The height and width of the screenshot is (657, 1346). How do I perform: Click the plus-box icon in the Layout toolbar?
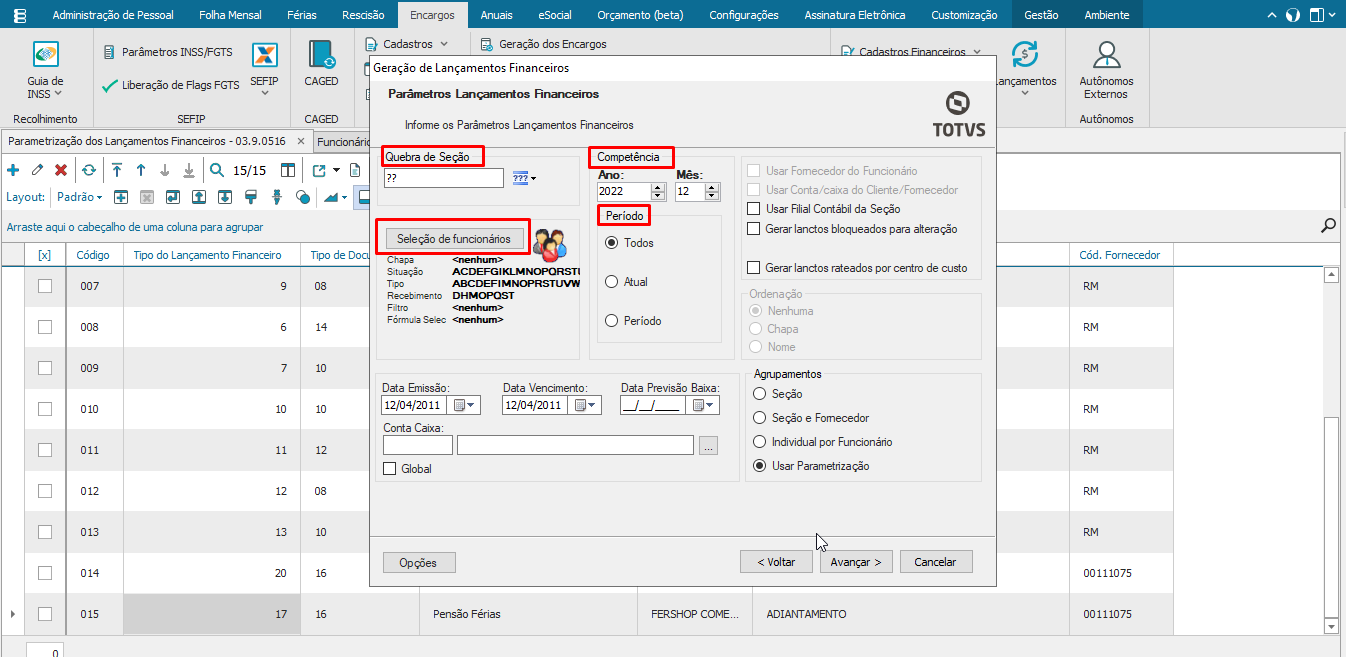[120, 197]
